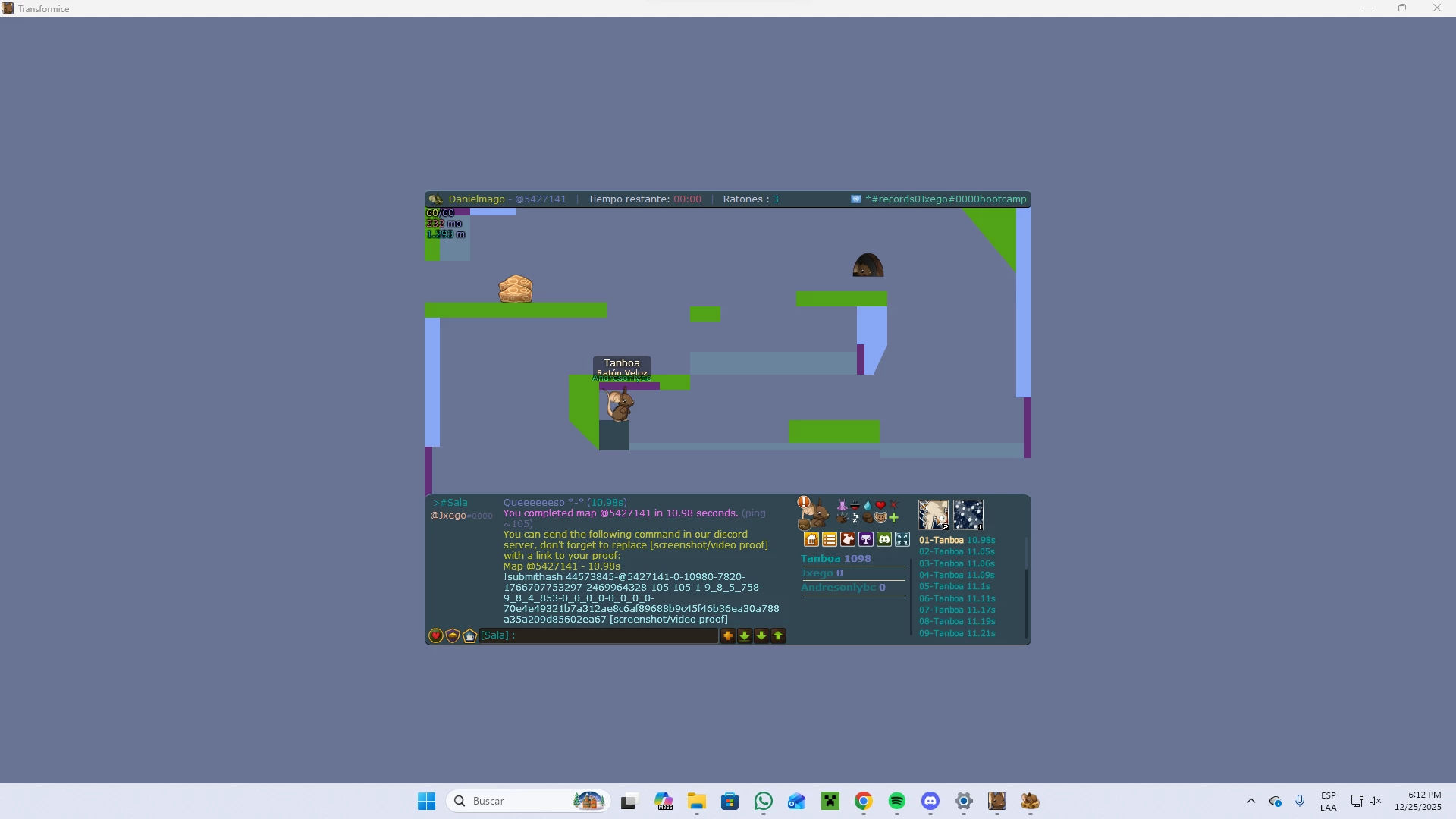Open the purple trophy button

pos(866,539)
